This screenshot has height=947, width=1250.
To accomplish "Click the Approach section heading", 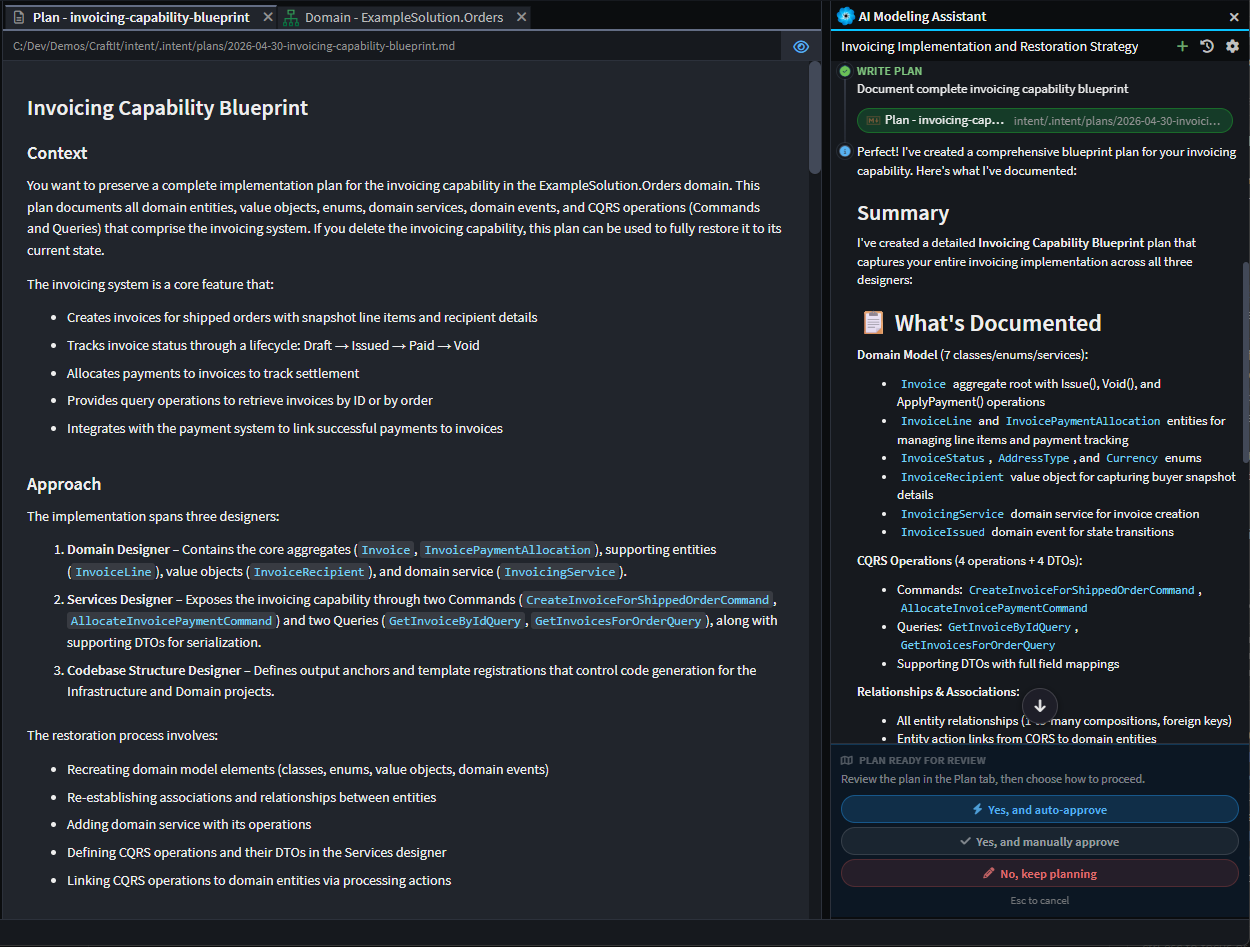I will click(64, 484).
